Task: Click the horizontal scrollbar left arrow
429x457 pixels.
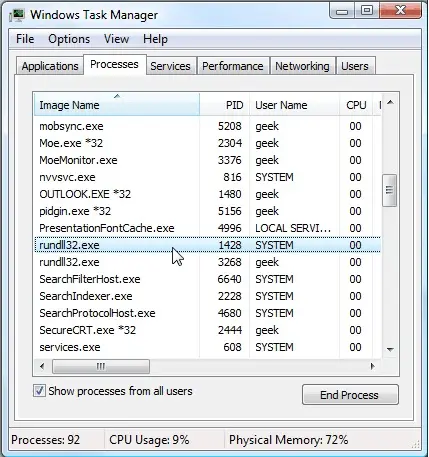Action: [42, 366]
